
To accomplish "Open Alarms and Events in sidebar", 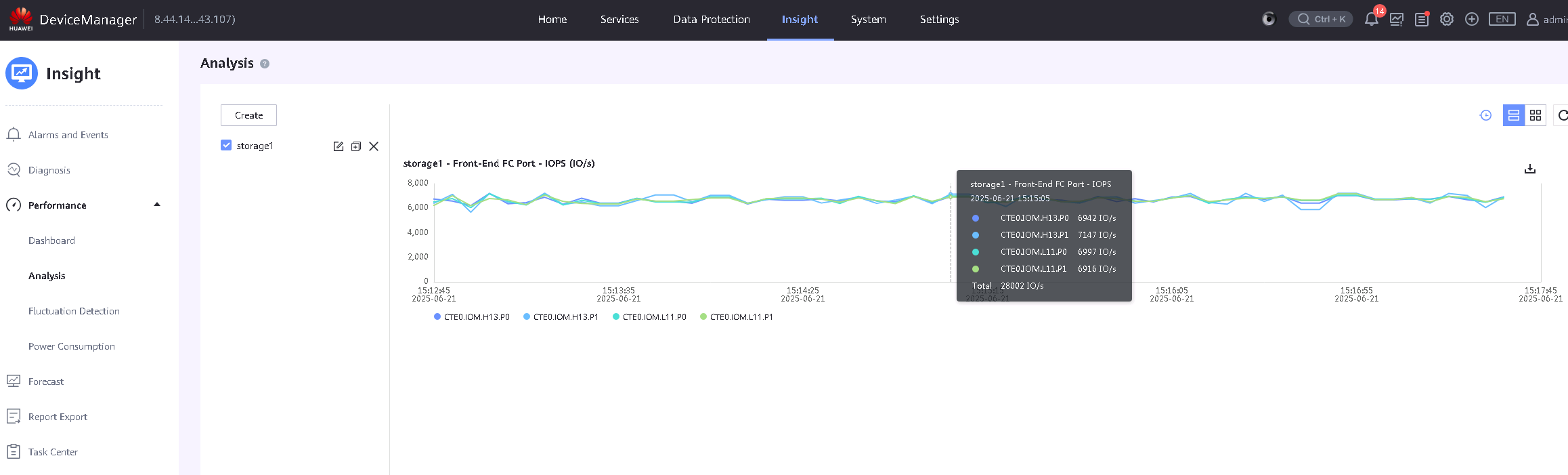I will point(68,135).
